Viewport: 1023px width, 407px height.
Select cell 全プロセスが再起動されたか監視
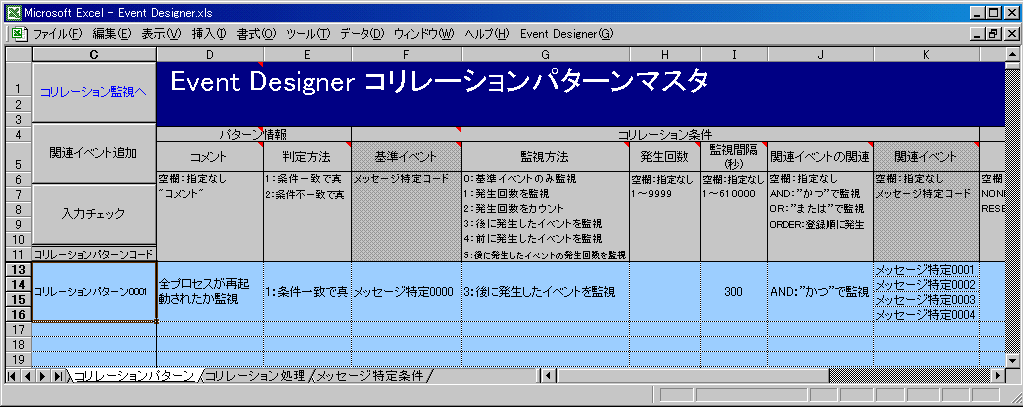(210, 292)
